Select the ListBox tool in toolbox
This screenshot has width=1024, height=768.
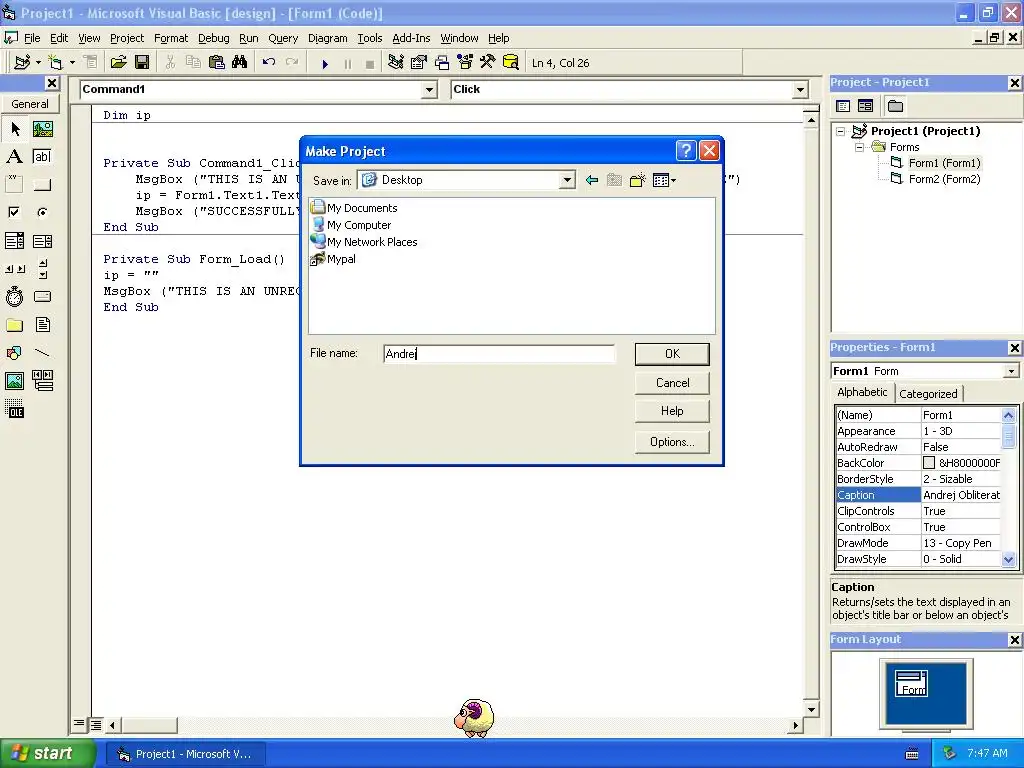point(43,241)
